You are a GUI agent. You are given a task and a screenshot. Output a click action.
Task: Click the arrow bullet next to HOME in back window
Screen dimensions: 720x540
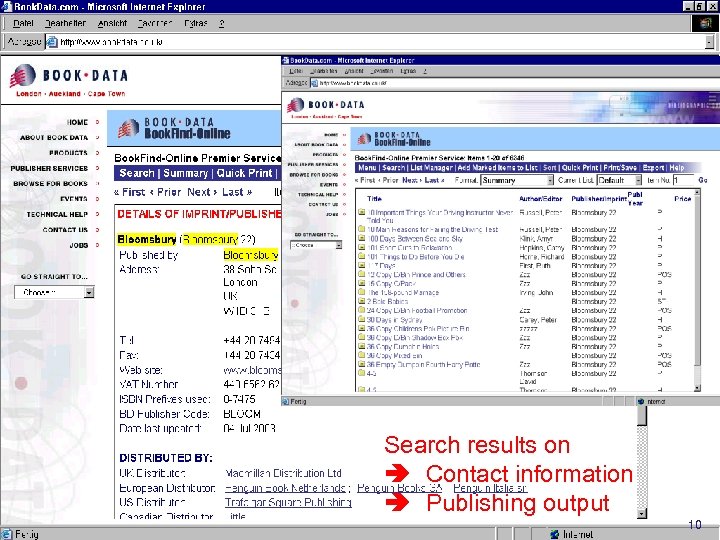click(x=97, y=122)
